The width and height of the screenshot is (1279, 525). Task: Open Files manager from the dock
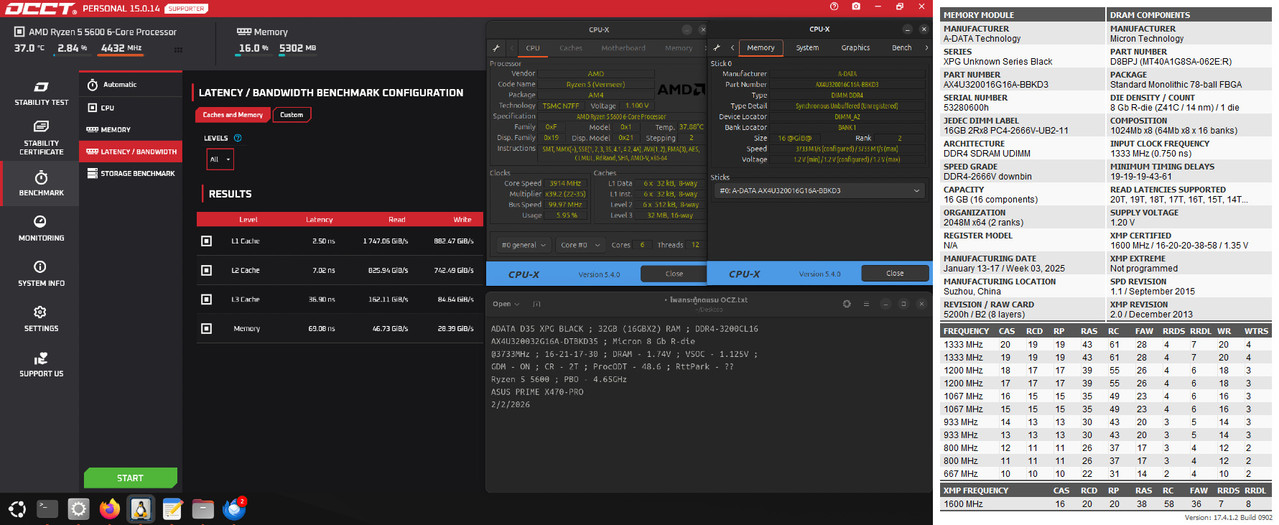(203, 508)
